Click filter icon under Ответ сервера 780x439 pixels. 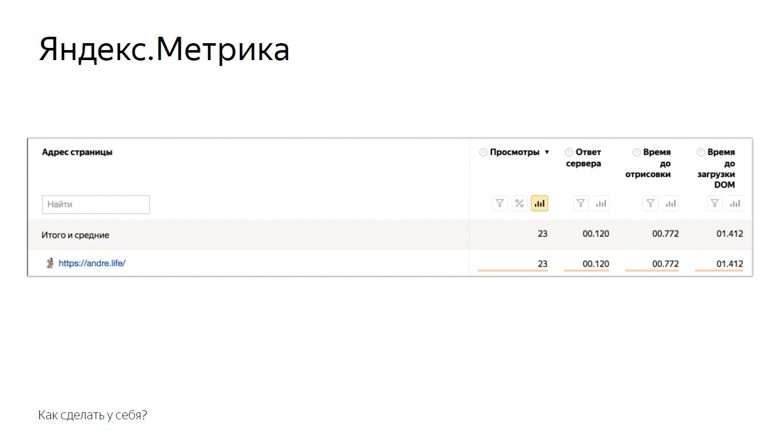point(581,204)
